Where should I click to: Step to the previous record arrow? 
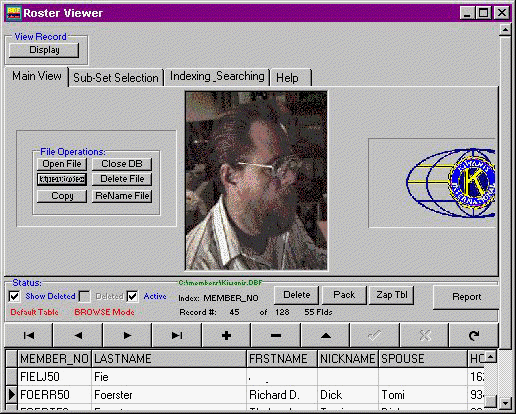(x=78, y=335)
